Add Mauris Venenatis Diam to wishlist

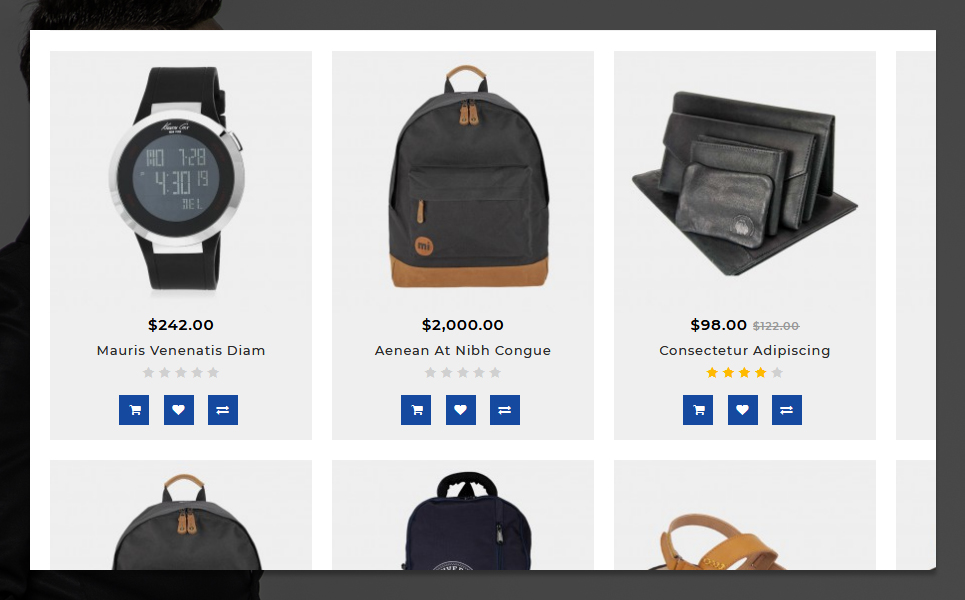[178, 410]
